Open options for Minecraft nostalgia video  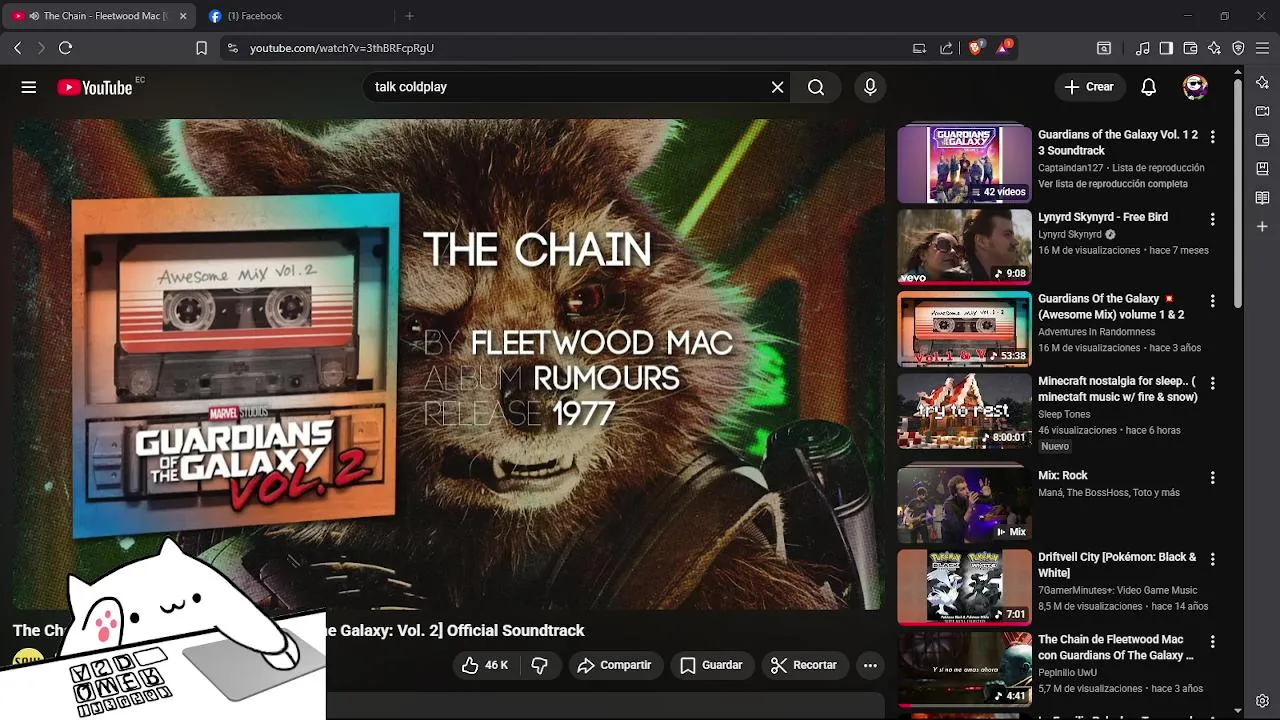click(1213, 382)
